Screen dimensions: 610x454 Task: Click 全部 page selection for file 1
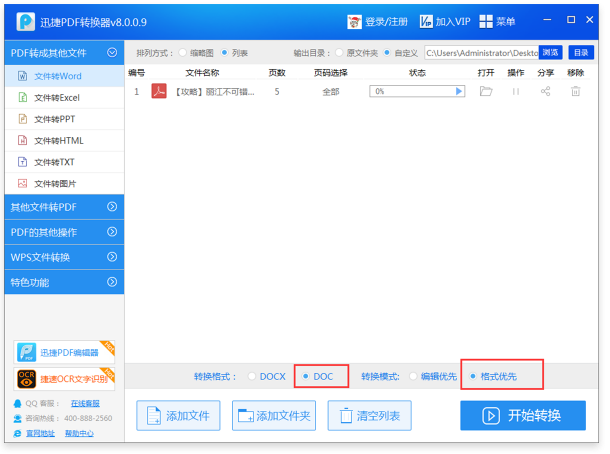(x=331, y=92)
